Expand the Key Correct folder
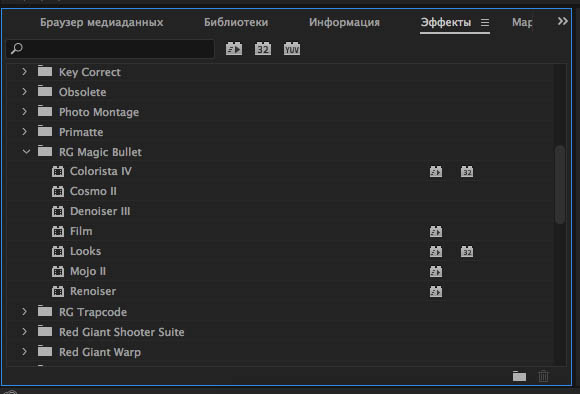Screen dimensions: 580x394 pos(24,71)
